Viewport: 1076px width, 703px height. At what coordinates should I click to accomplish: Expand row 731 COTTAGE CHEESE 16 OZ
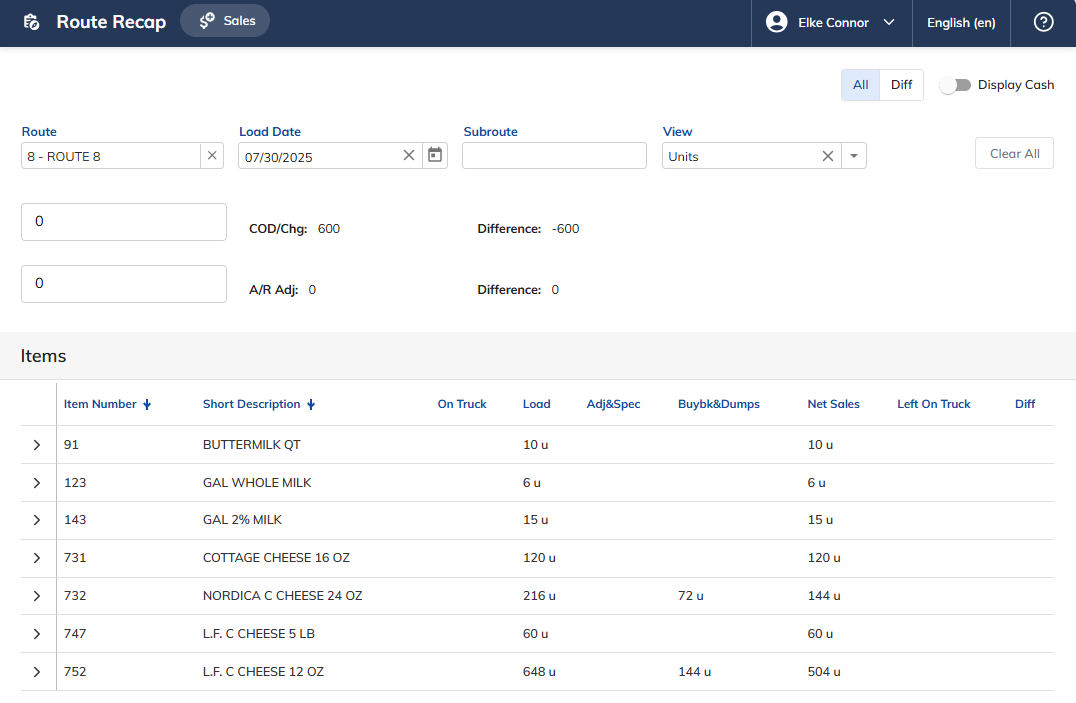coord(37,558)
